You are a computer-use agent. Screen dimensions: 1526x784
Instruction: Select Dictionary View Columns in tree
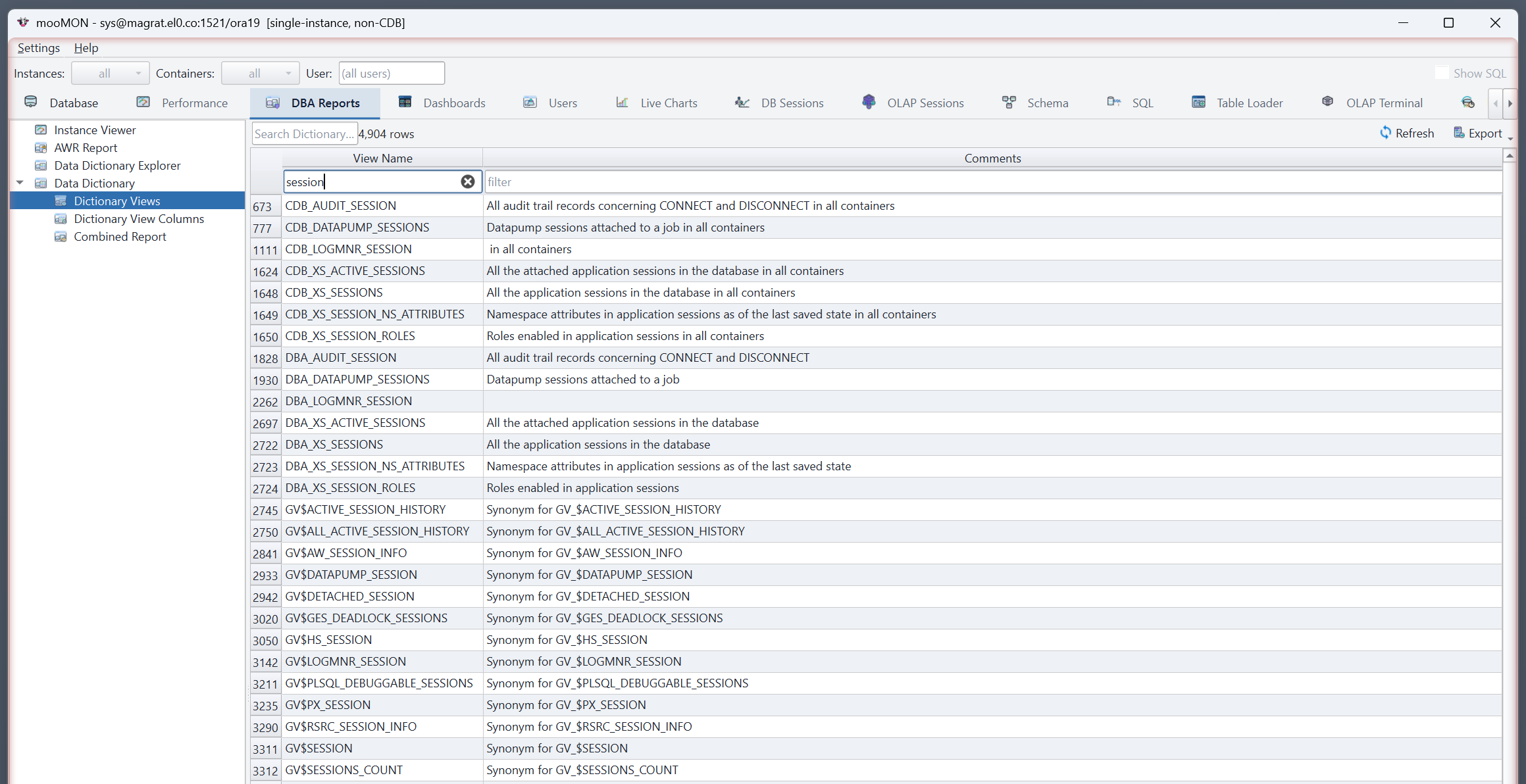139,218
